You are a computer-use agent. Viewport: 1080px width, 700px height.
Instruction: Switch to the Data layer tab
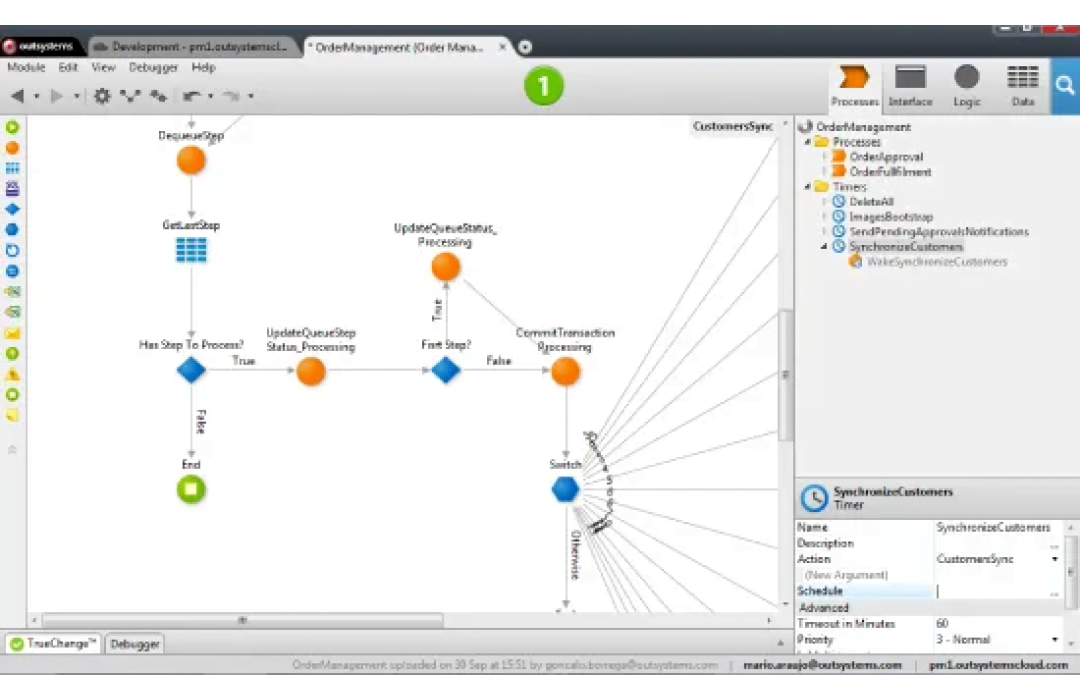click(1023, 86)
